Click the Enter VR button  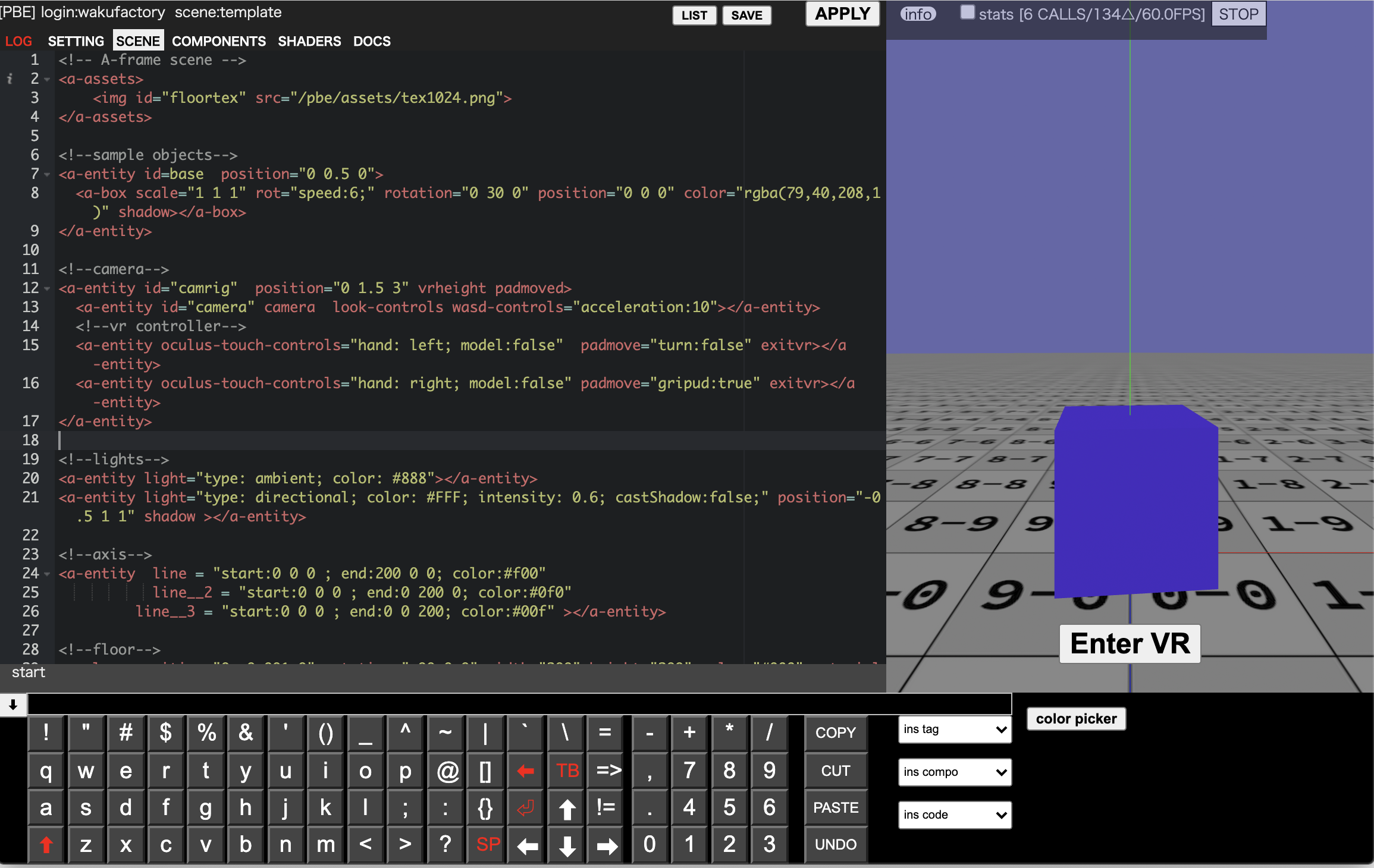(1130, 644)
